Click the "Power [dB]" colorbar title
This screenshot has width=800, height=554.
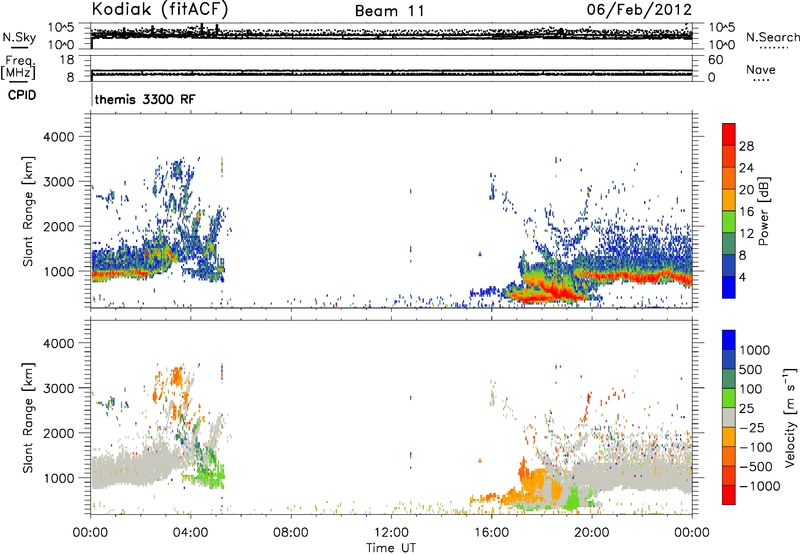764,211
